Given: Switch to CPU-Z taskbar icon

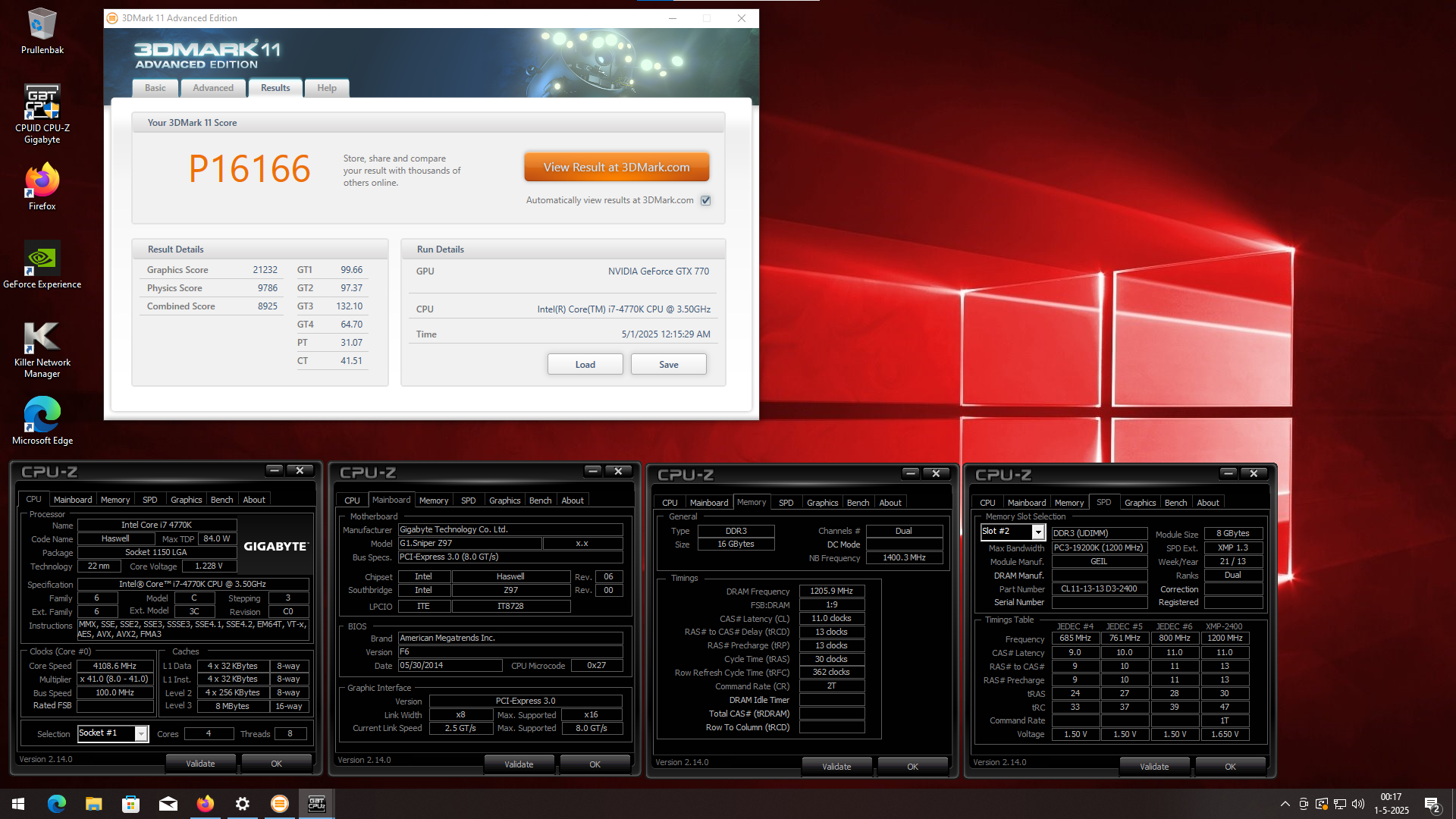Looking at the screenshot, I should [316, 804].
